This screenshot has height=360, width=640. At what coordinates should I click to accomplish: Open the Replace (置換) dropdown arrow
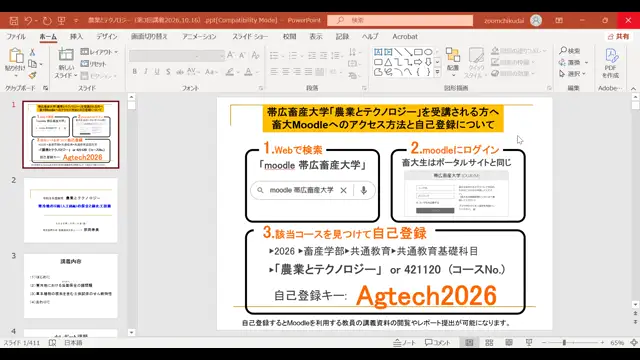[x=587, y=62]
